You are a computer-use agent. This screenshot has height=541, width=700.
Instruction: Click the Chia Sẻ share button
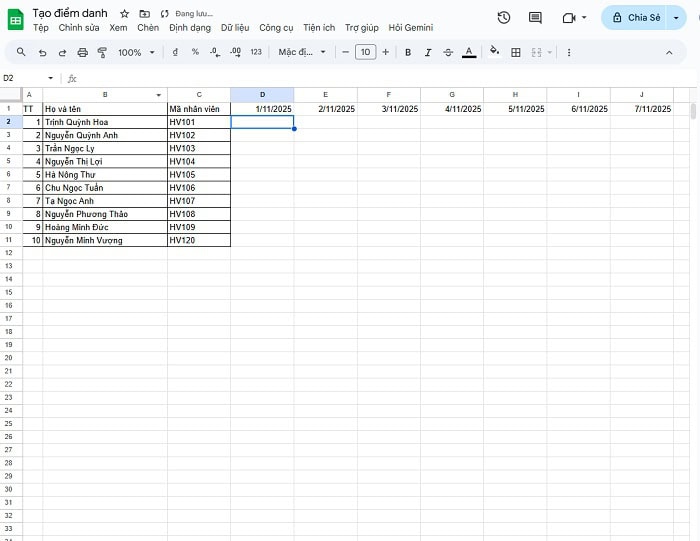click(x=634, y=17)
